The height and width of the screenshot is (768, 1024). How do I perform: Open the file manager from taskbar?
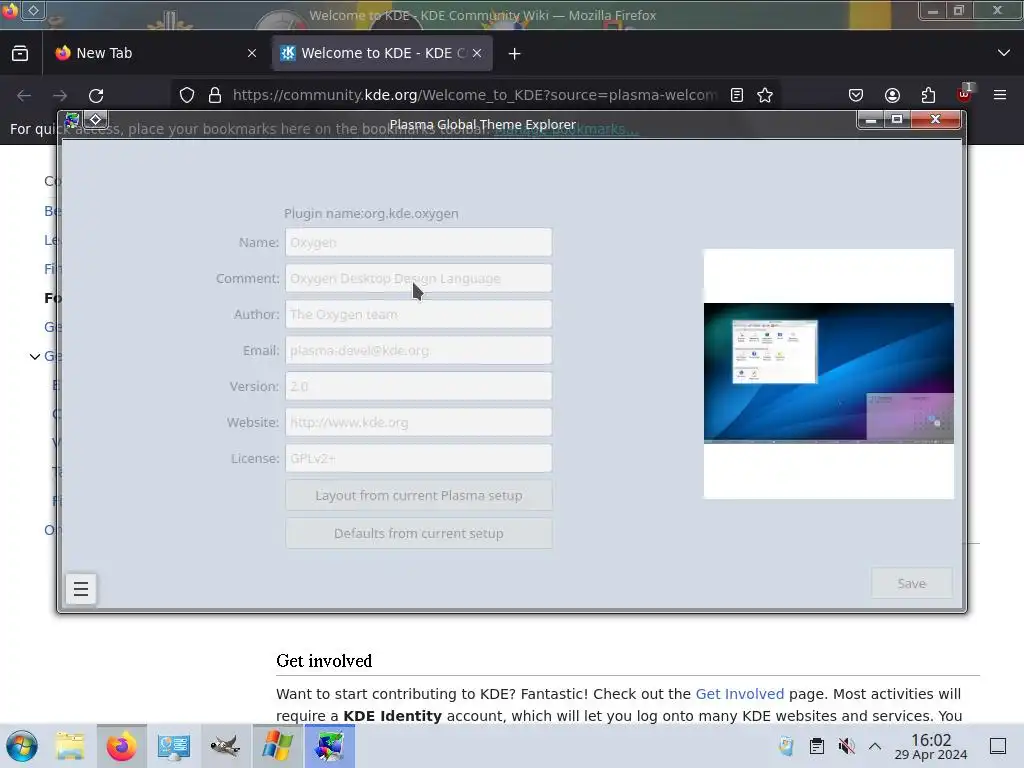click(70, 746)
